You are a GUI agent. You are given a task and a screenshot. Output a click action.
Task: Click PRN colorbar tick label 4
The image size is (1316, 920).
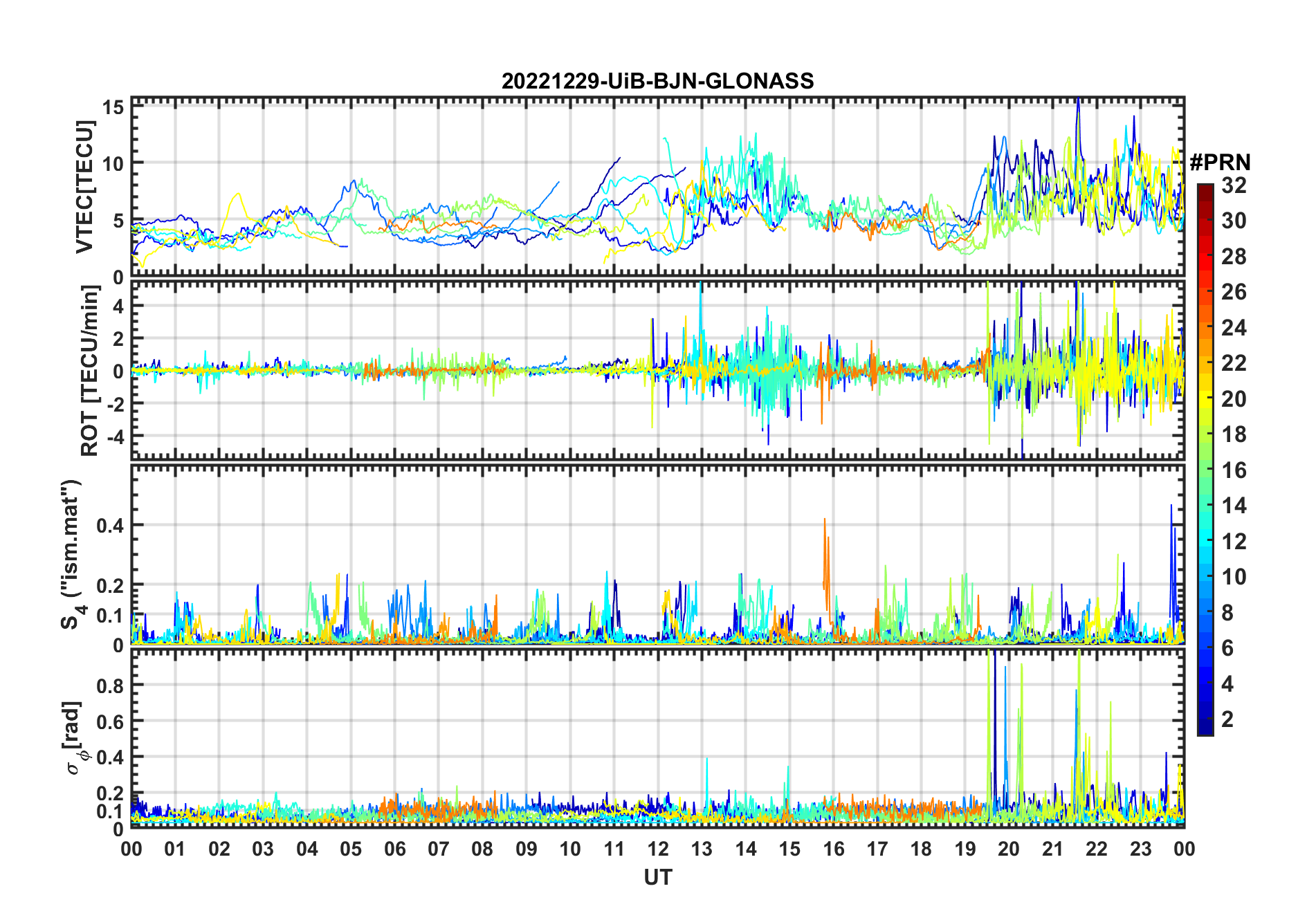[x=1227, y=684]
